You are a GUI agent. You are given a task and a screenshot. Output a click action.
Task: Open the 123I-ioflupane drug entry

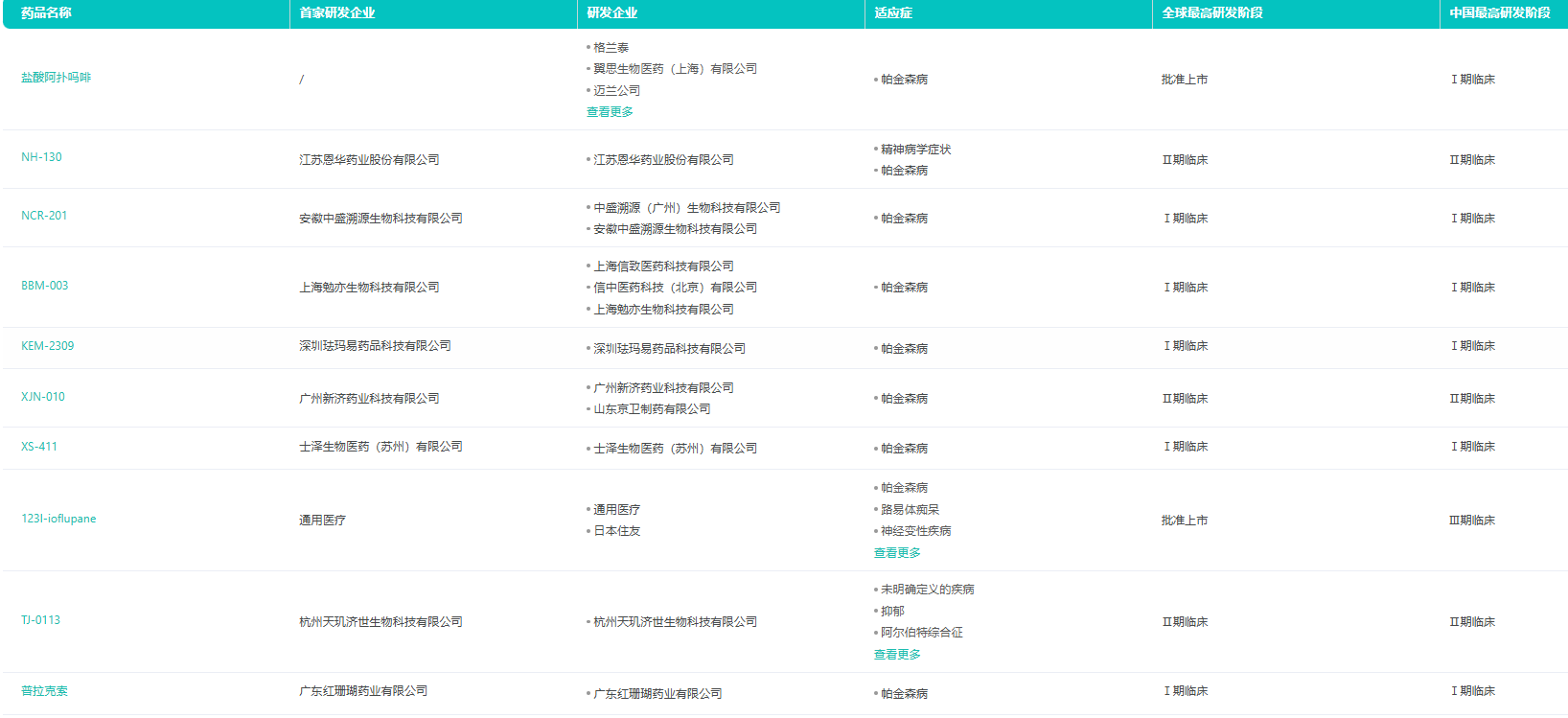[x=58, y=519]
